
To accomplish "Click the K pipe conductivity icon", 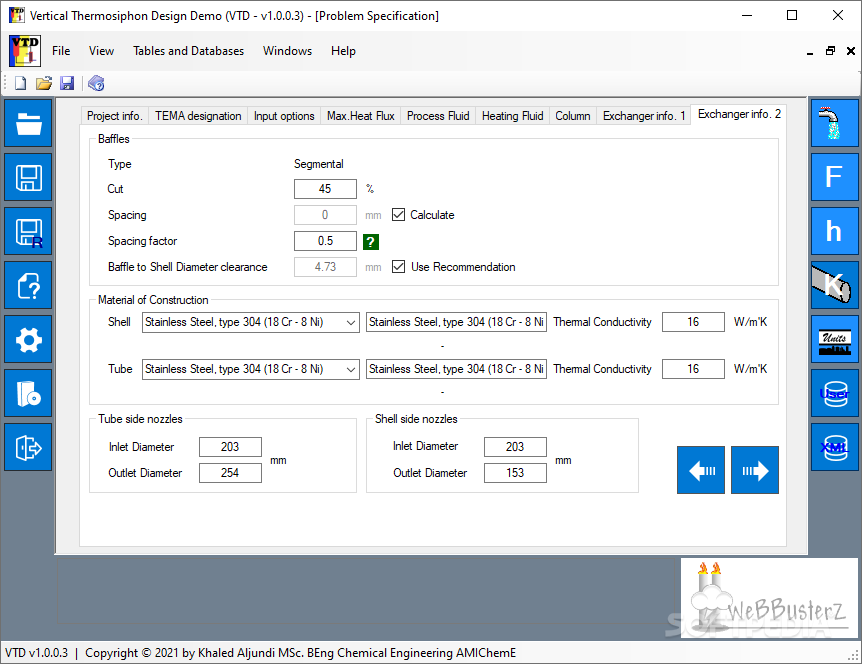I will pos(835,285).
